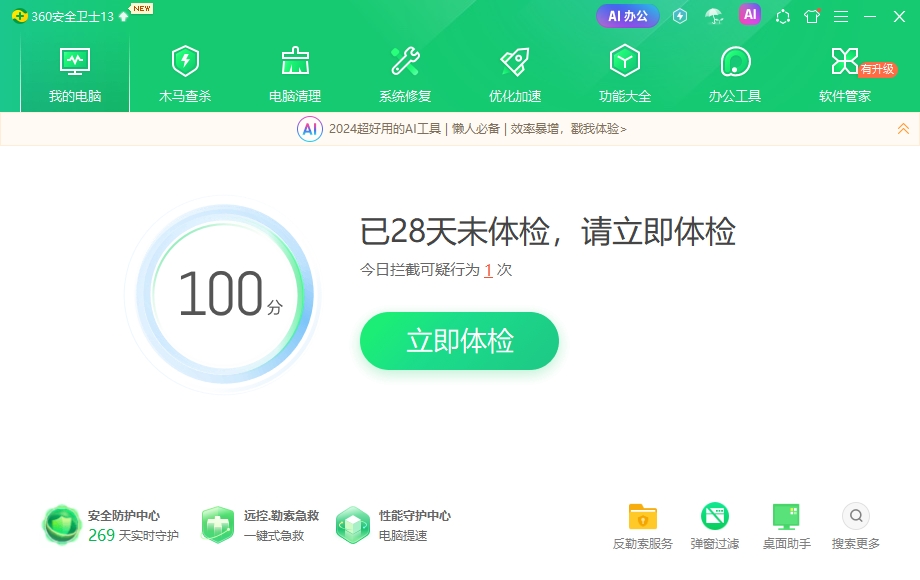
Task: Click the 360安全卫士 logo icon
Action: click(19, 16)
